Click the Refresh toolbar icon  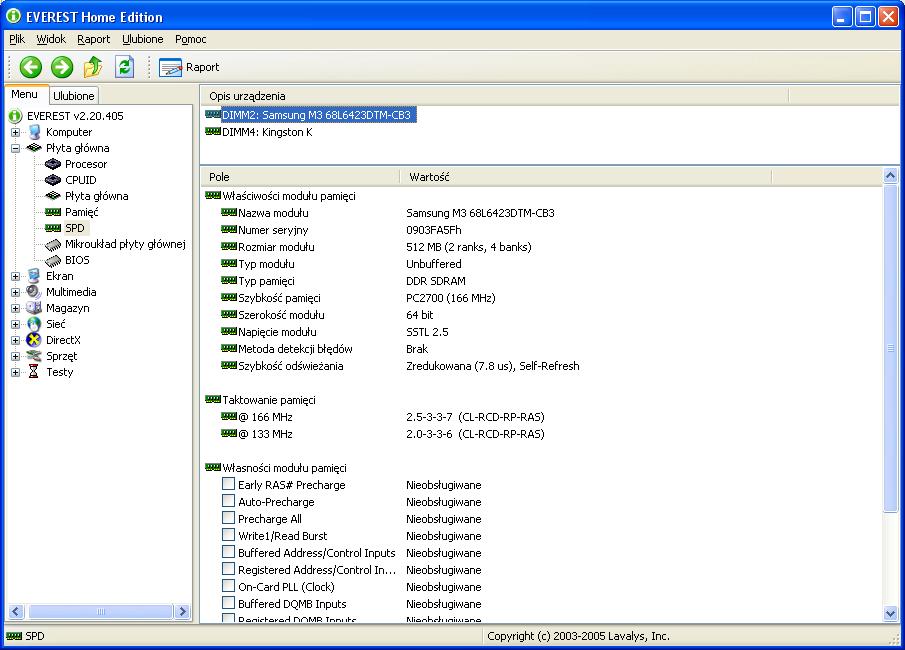point(124,67)
